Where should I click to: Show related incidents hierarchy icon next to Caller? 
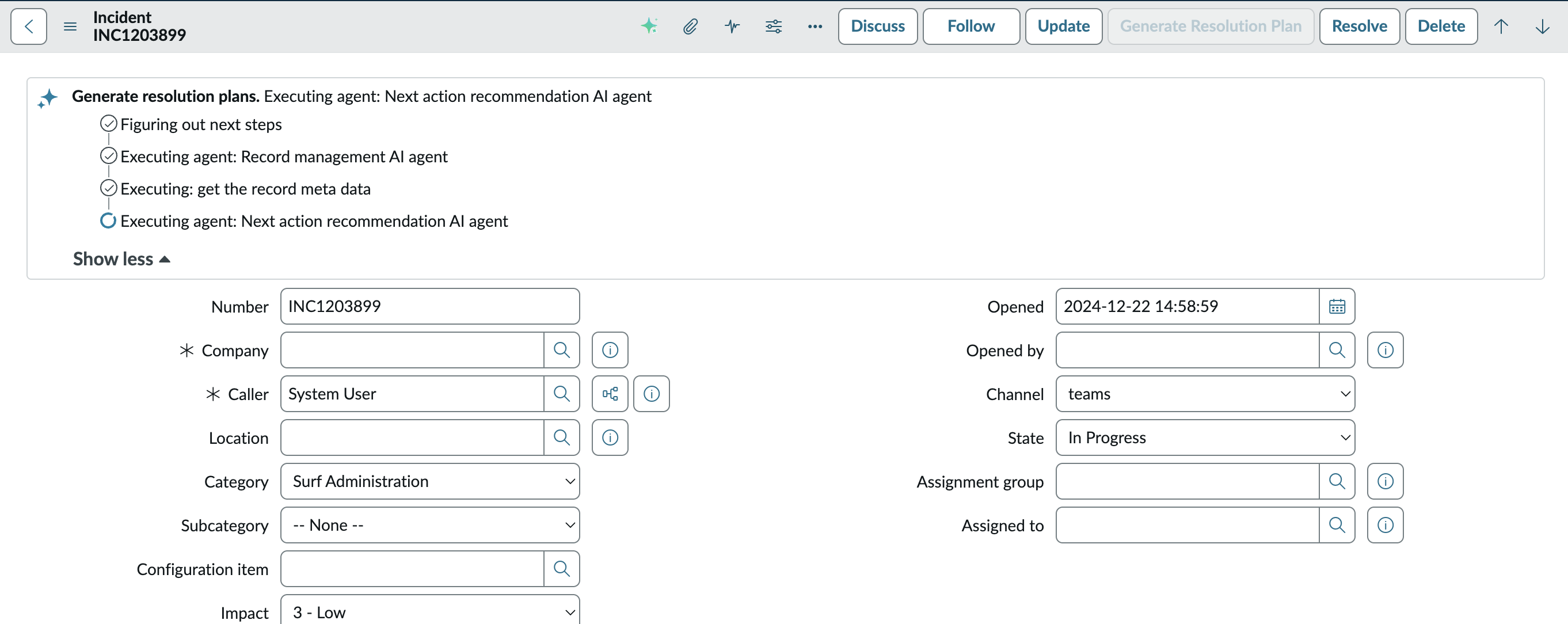point(610,394)
